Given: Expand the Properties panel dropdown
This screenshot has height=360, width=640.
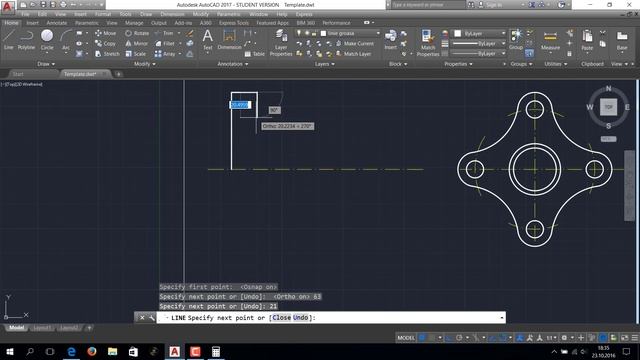Looking at the screenshot, I should pos(458,64).
